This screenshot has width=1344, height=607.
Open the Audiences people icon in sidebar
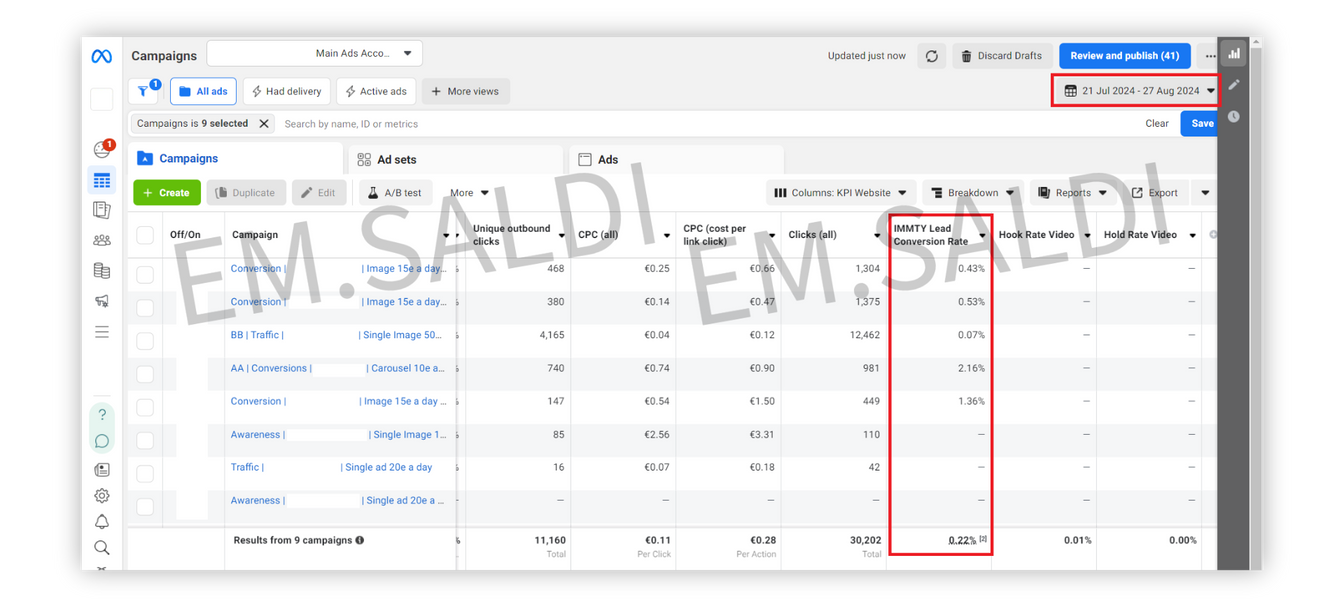102,240
